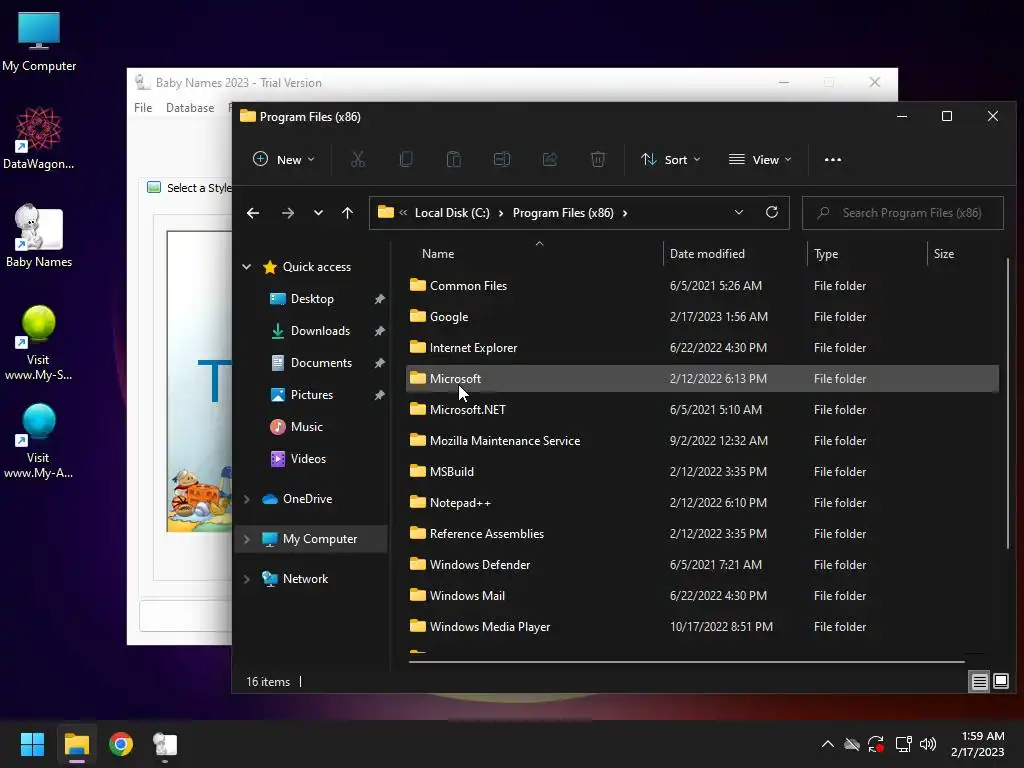Image resolution: width=1024 pixels, height=768 pixels.
Task: Open the clock and date in taskbar
Action: click(978, 744)
